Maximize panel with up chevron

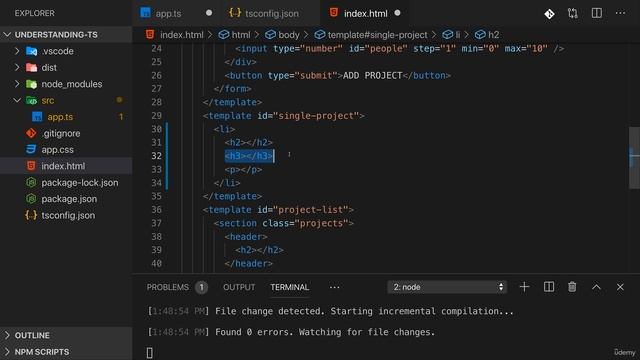tap(596, 287)
